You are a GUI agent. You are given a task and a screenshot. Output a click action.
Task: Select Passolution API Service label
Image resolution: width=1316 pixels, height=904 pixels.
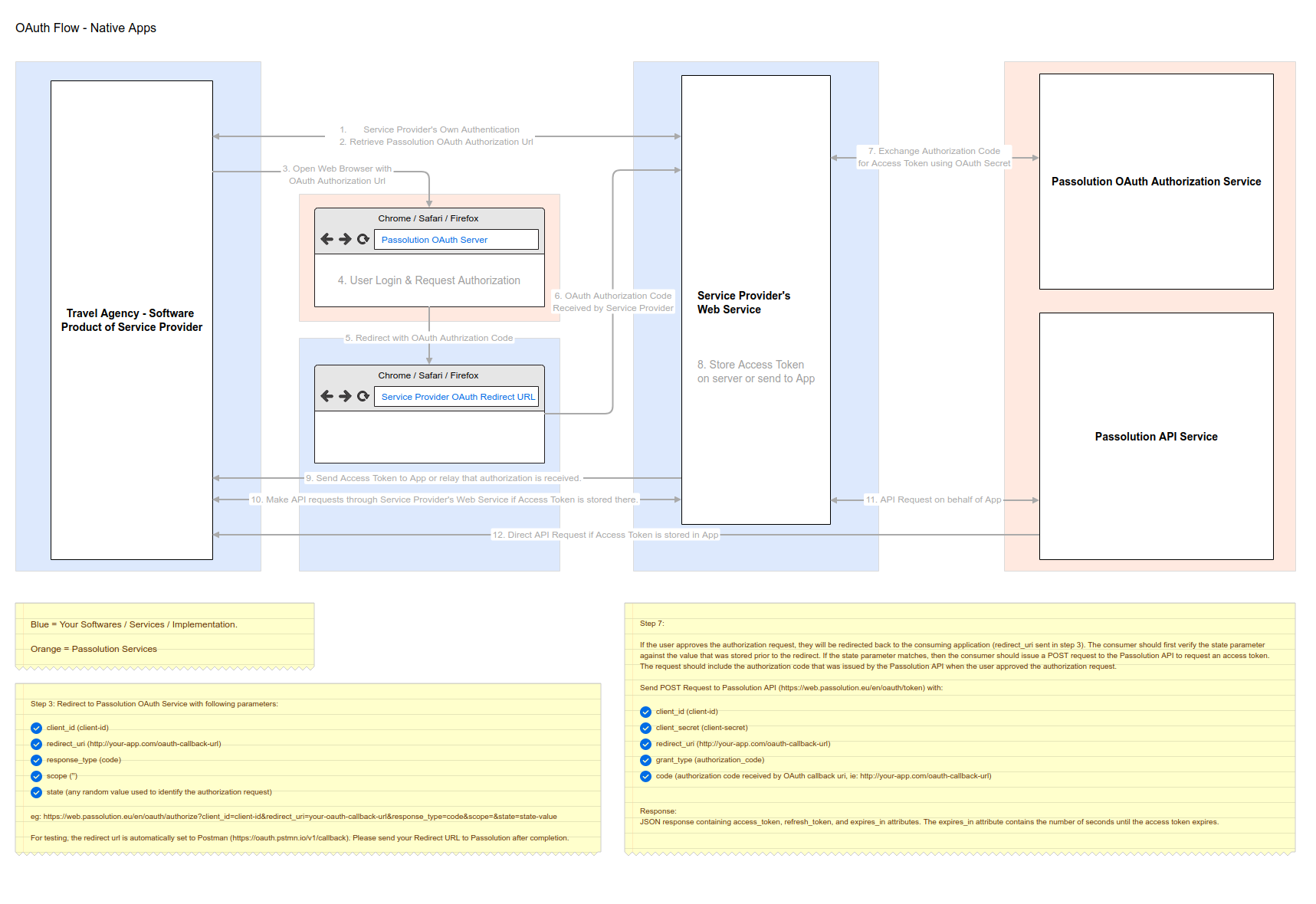click(x=1156, y=437)
